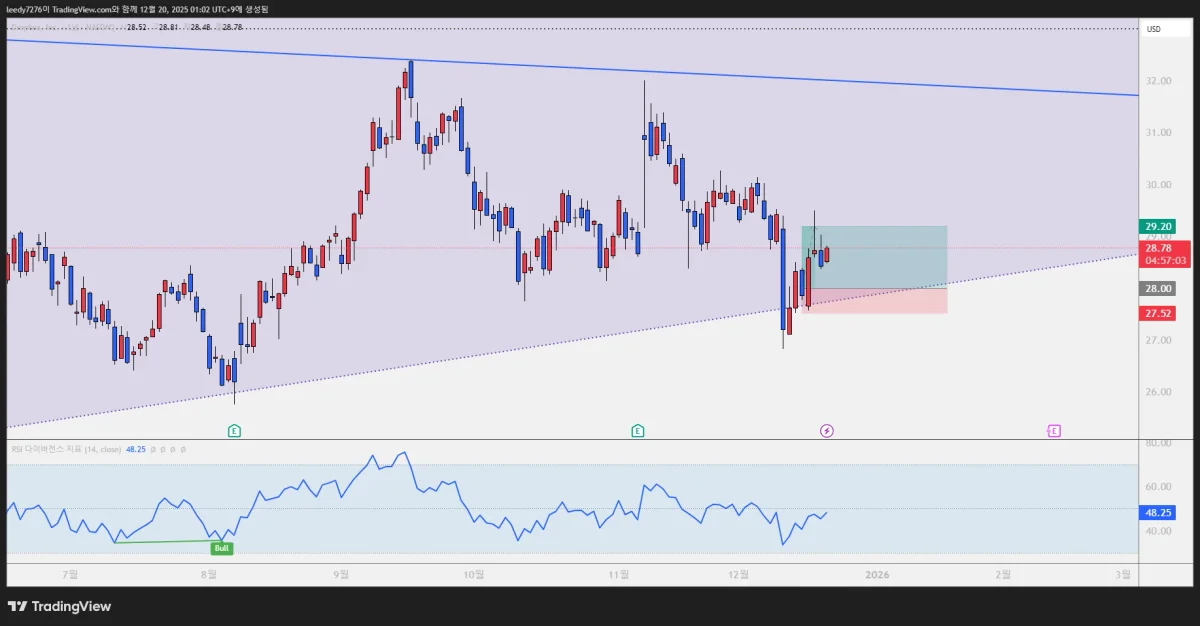Viewport: 1200px width, 626px height.
Task: Click the 3월 time axis label
Action: [x=1125, y=574]
